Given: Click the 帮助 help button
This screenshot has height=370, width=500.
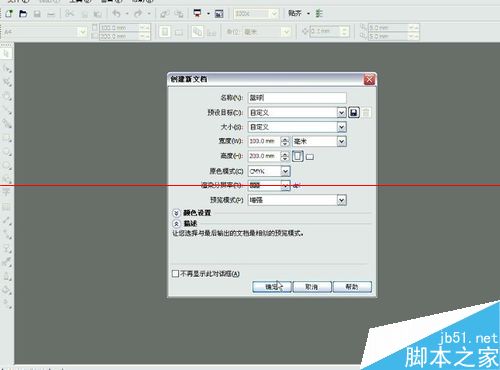Looking at the screenshot, I should coord(352,287).
